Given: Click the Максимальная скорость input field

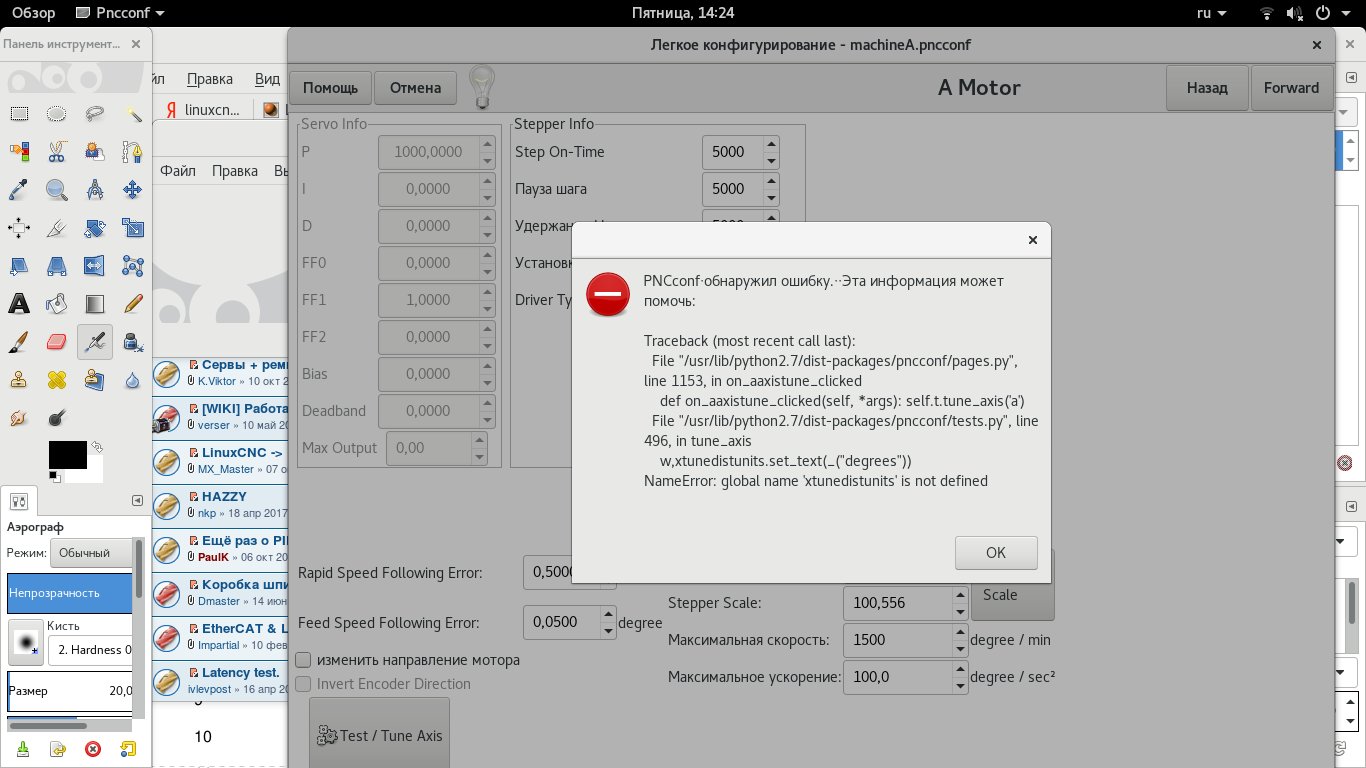Looking at the screenshot, I should click(x=897, y=640).
